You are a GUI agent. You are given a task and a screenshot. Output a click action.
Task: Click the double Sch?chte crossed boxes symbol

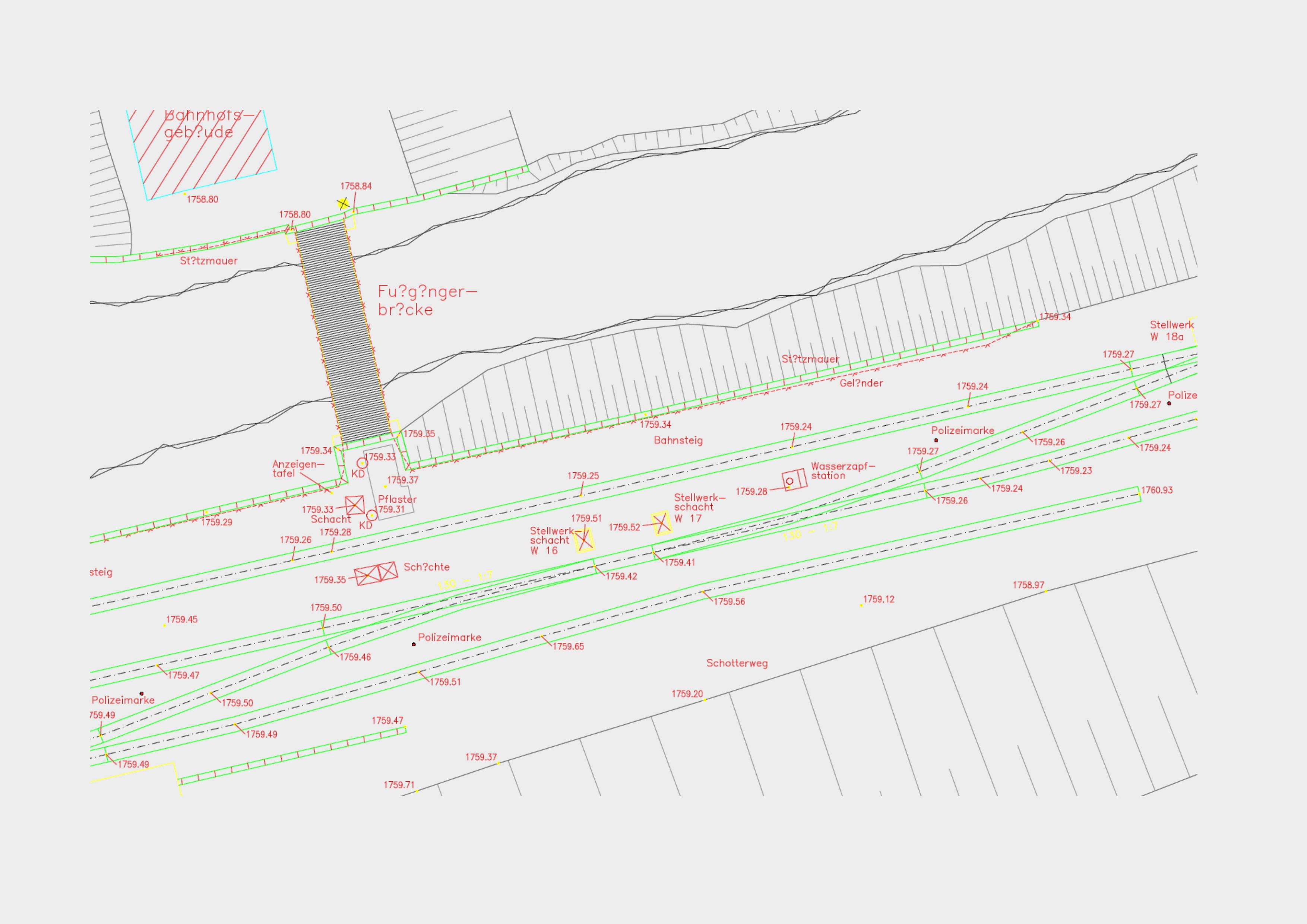376,573
